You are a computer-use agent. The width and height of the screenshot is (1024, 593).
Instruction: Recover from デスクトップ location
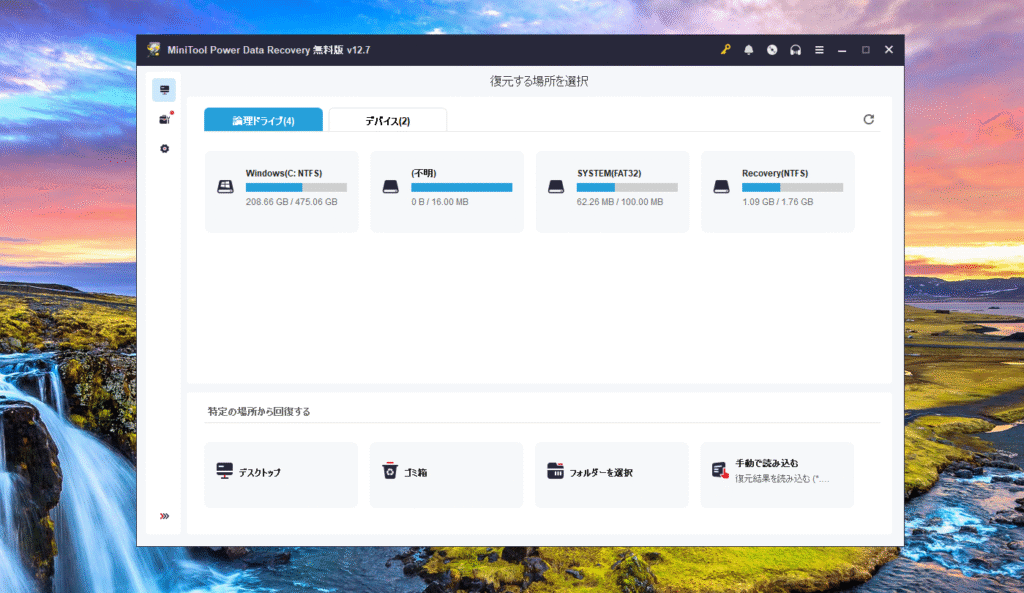tap(281, 474)
